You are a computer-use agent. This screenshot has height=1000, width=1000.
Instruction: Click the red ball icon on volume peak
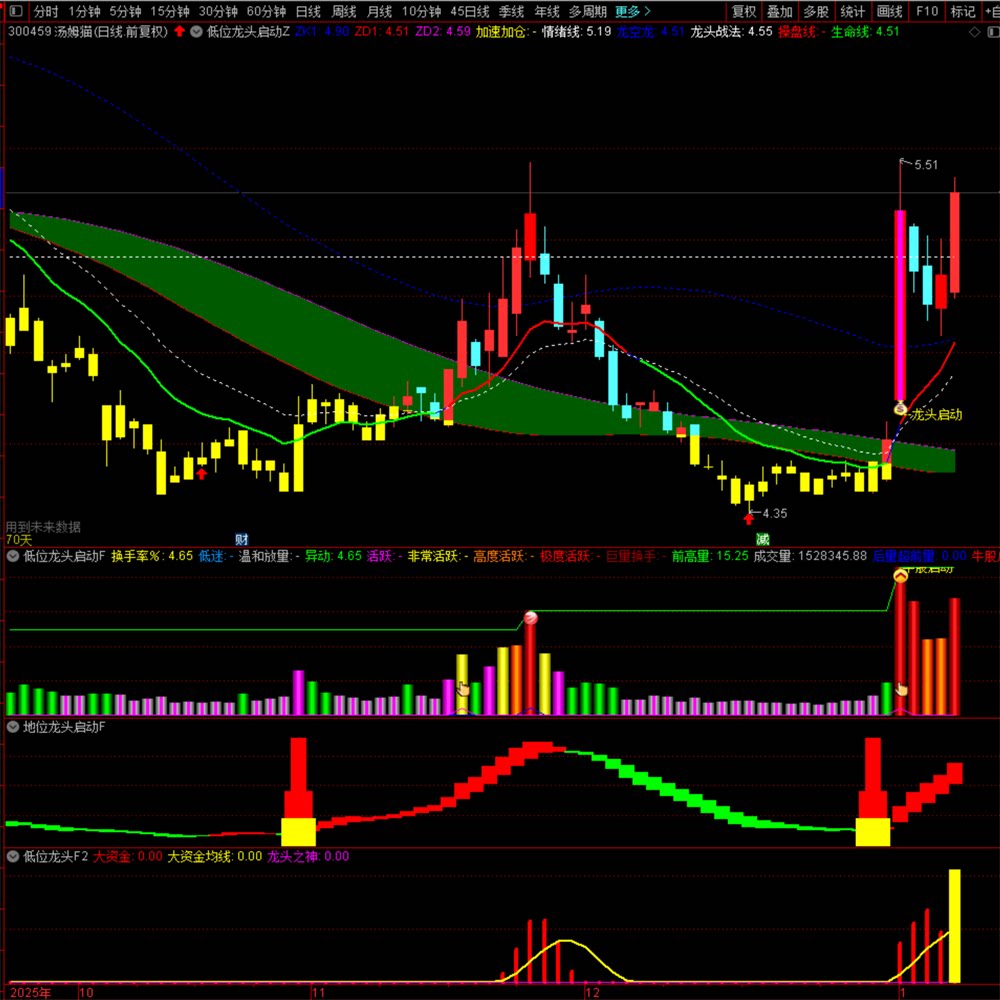coord(530,617)
